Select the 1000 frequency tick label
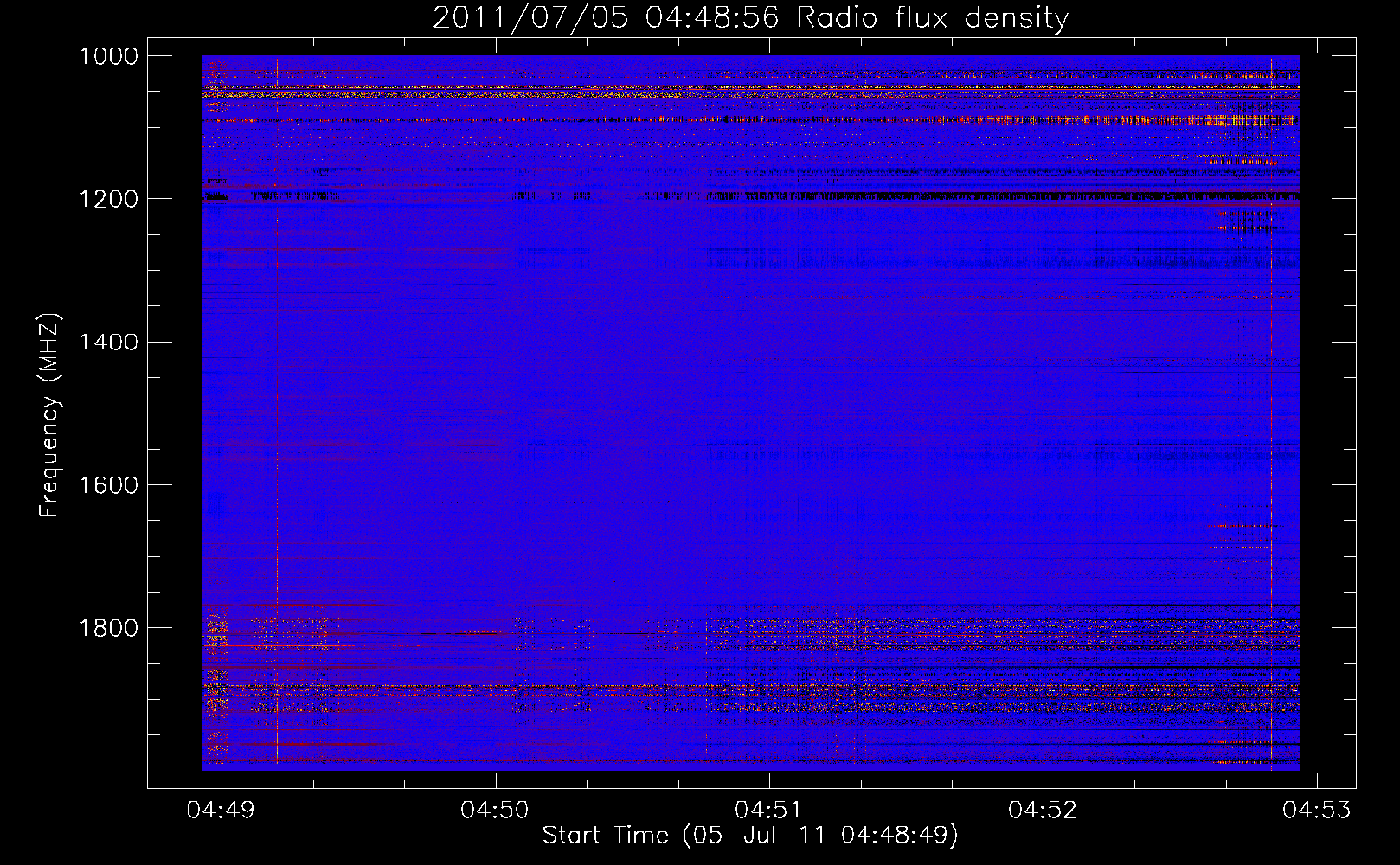Viewport: 1400px width, 865px height. coord(108,56)
